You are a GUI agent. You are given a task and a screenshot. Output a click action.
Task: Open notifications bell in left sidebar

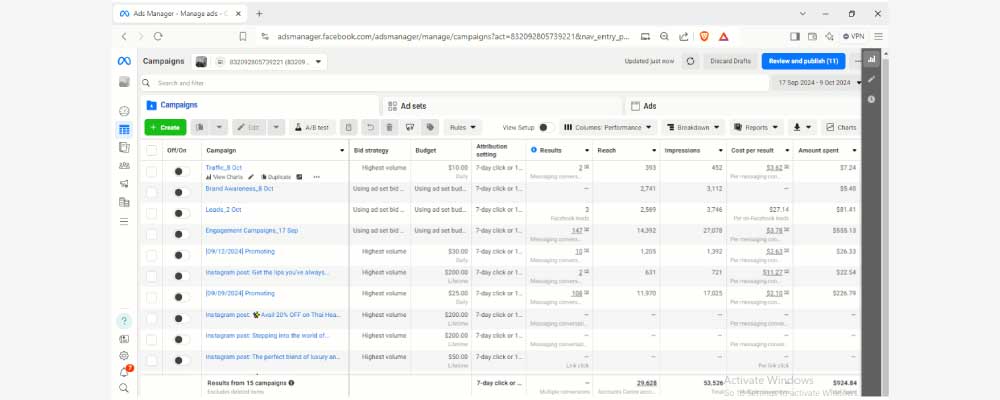coord(124,372)
